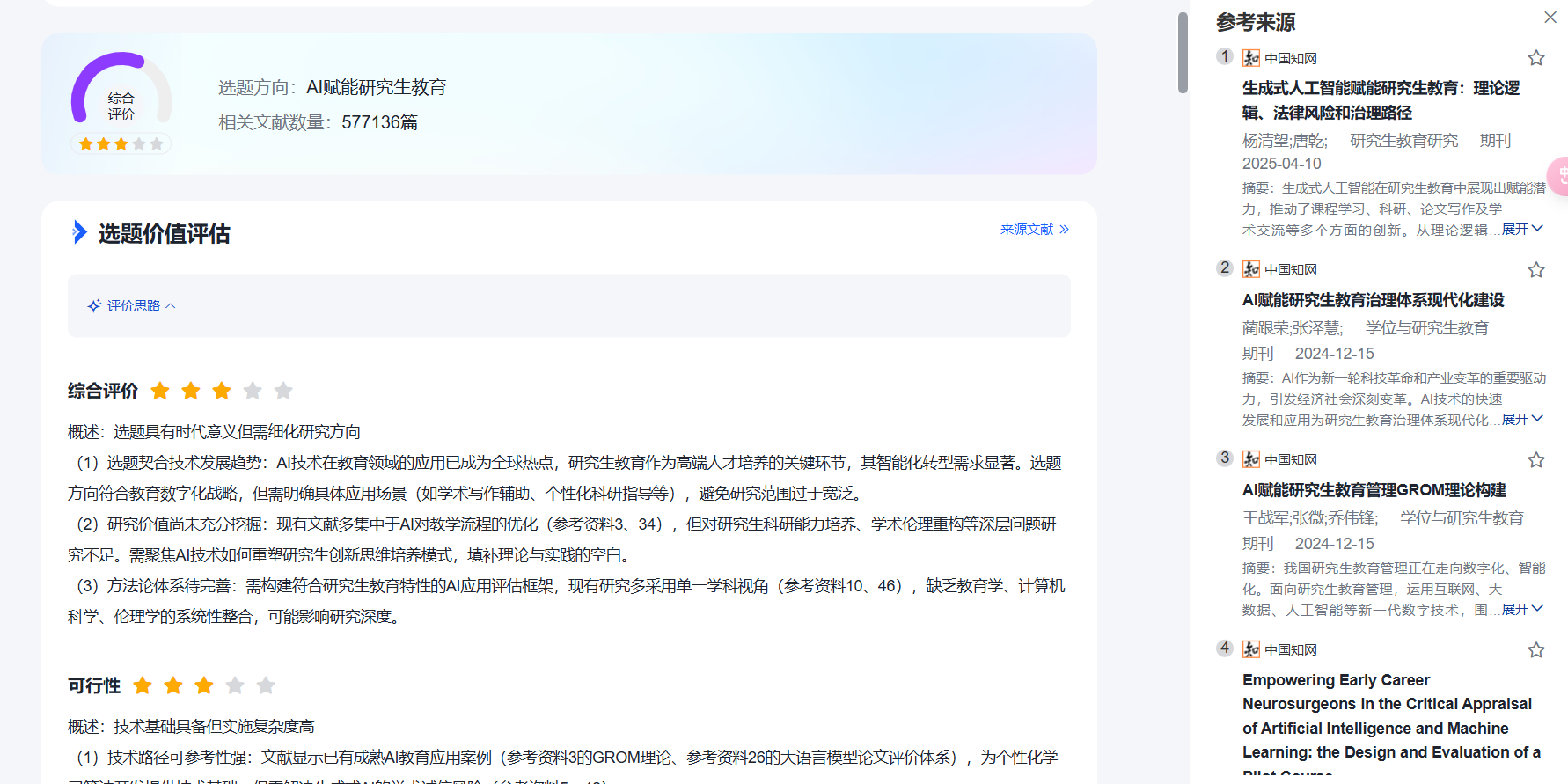
Task: Open article AI赋能研究生教育管理GROM理论构建
Action: point(1374,490)
